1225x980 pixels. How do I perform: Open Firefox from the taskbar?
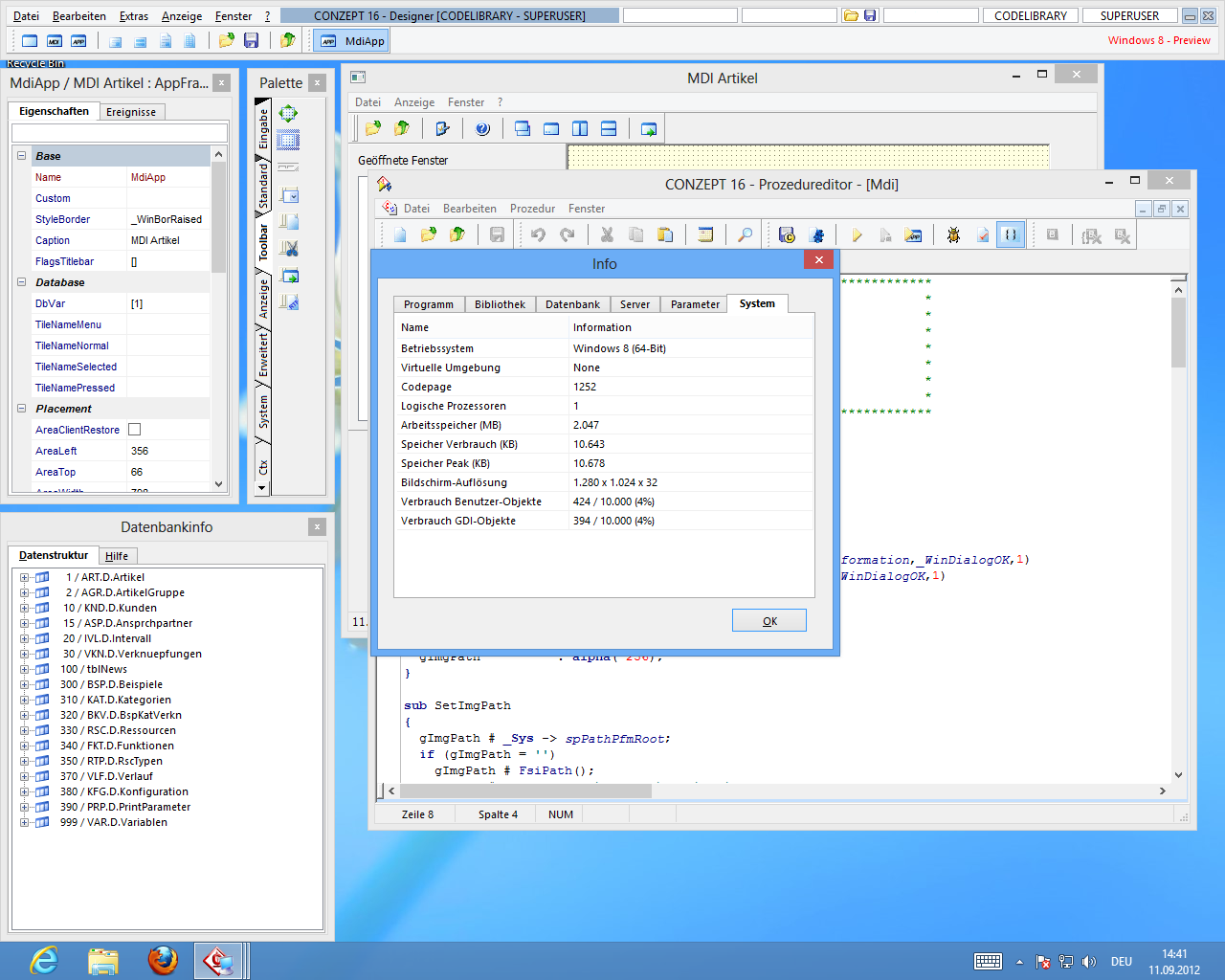tap(163, 960)
